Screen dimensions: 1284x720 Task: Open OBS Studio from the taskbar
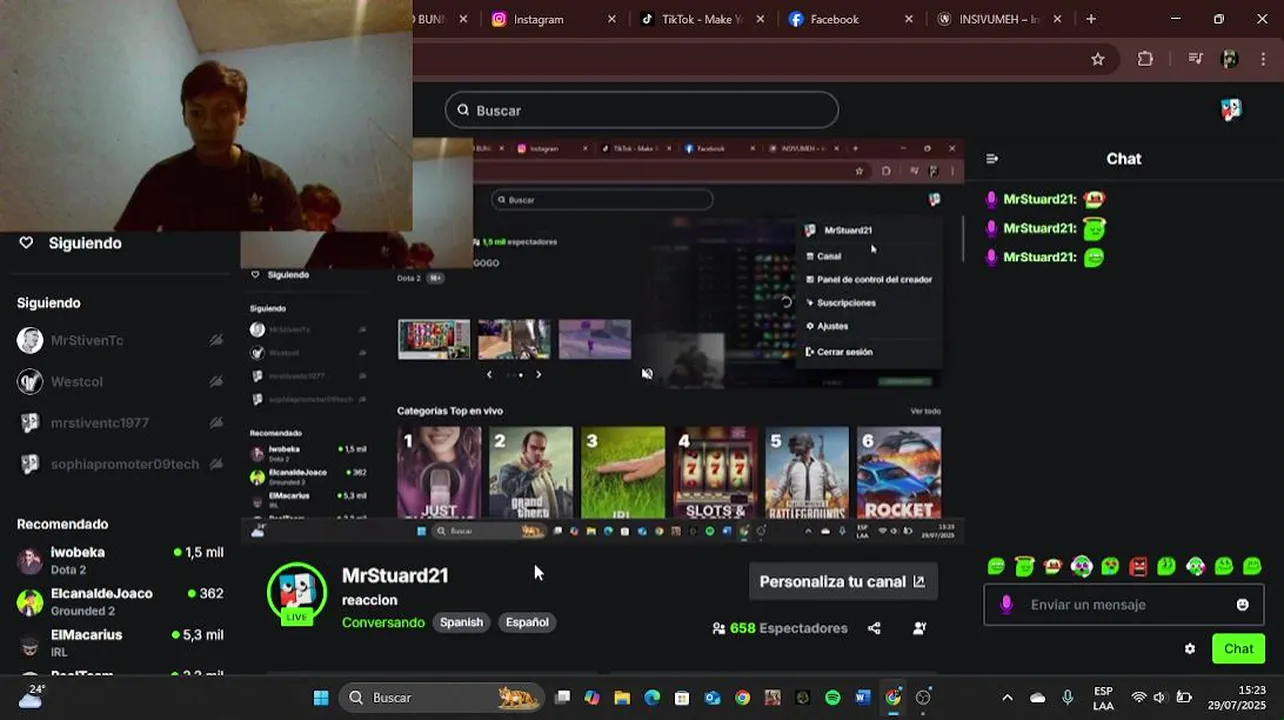click(923, 698)
